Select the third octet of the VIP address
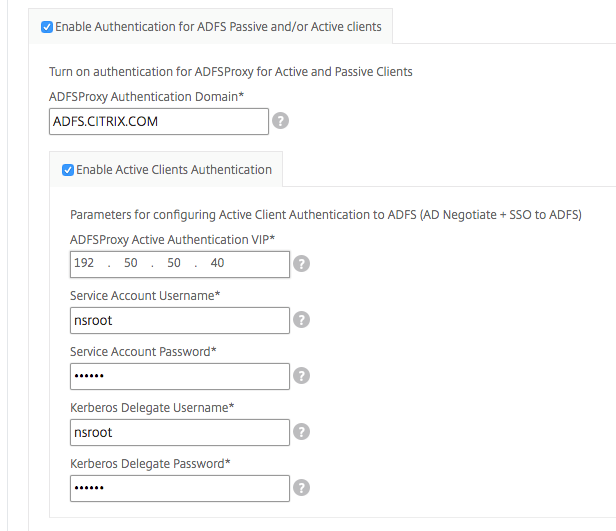 [174, 263]
